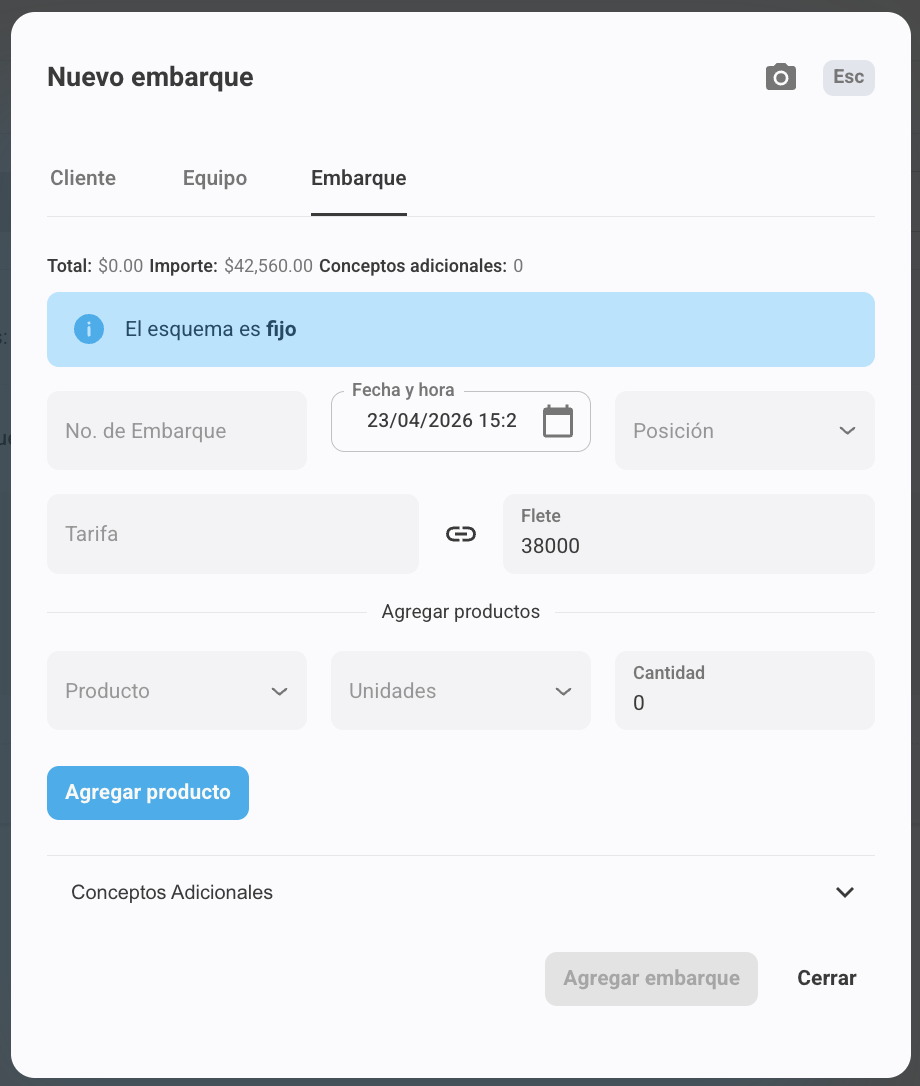Open the Posición dropdown
920x1086 pixels.
click(x=745, y=431)
